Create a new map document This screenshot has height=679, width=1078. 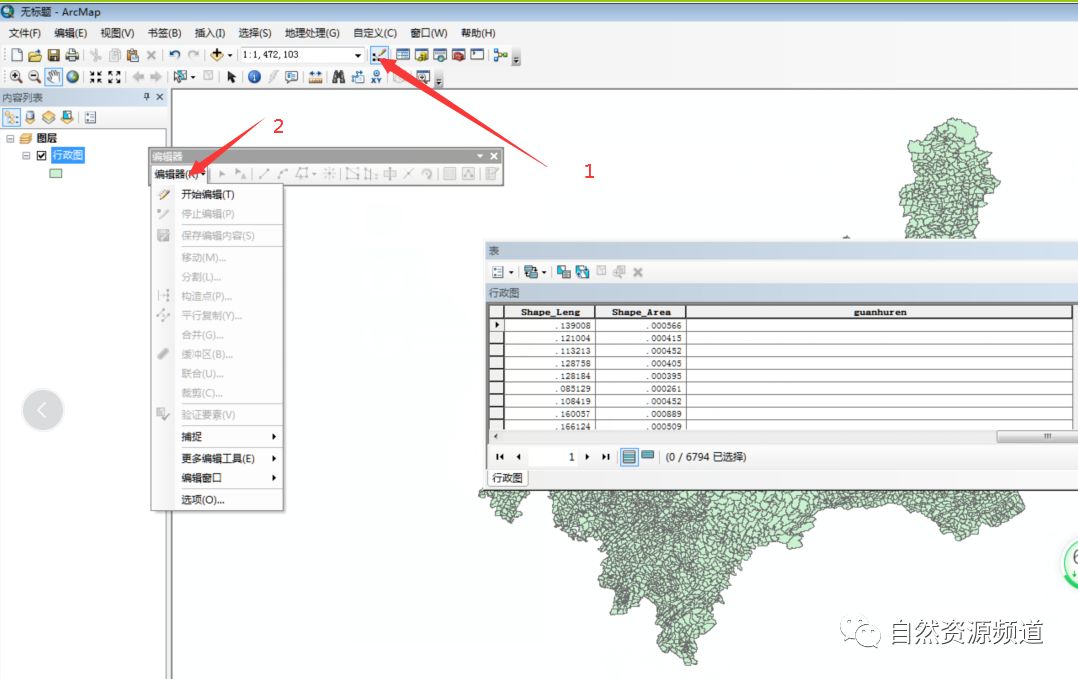17,55
